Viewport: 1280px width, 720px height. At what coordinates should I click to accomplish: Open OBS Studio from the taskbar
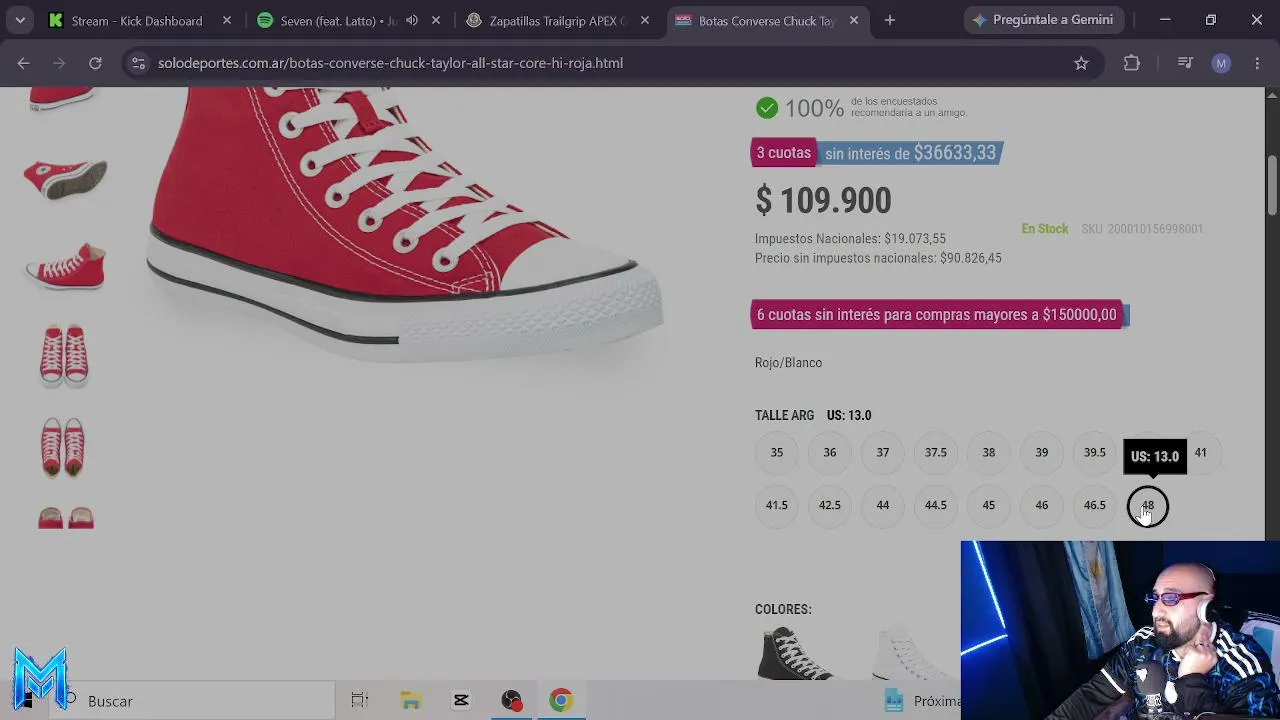(511, 701)
